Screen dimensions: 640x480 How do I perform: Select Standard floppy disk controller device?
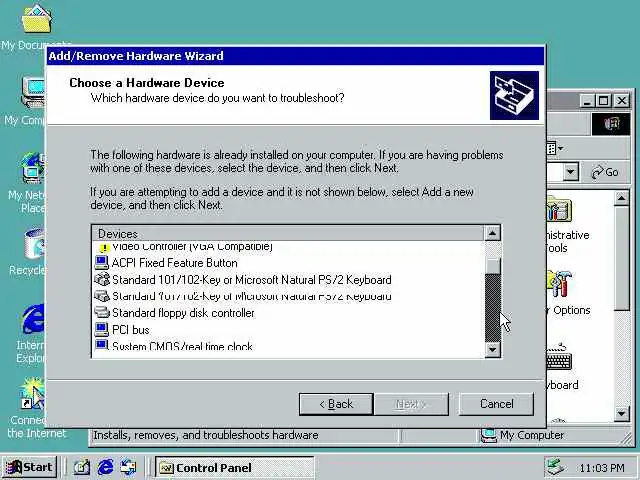click(183, 313)
